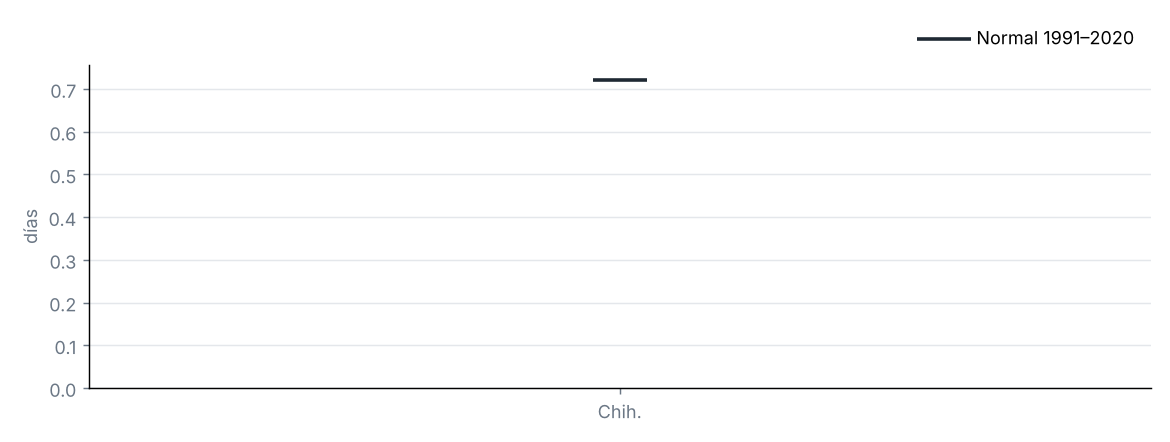Viewport: 1170px width, 442px height.
Task: Click the 0.2 y-axis tick label
Action: (64, 304)
